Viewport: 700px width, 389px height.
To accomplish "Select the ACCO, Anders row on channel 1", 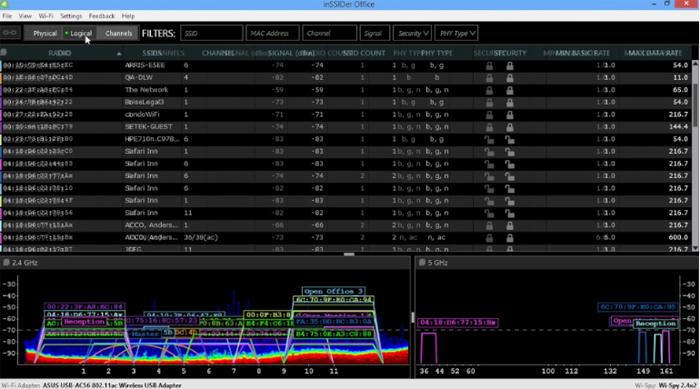I will pos(346,225).
